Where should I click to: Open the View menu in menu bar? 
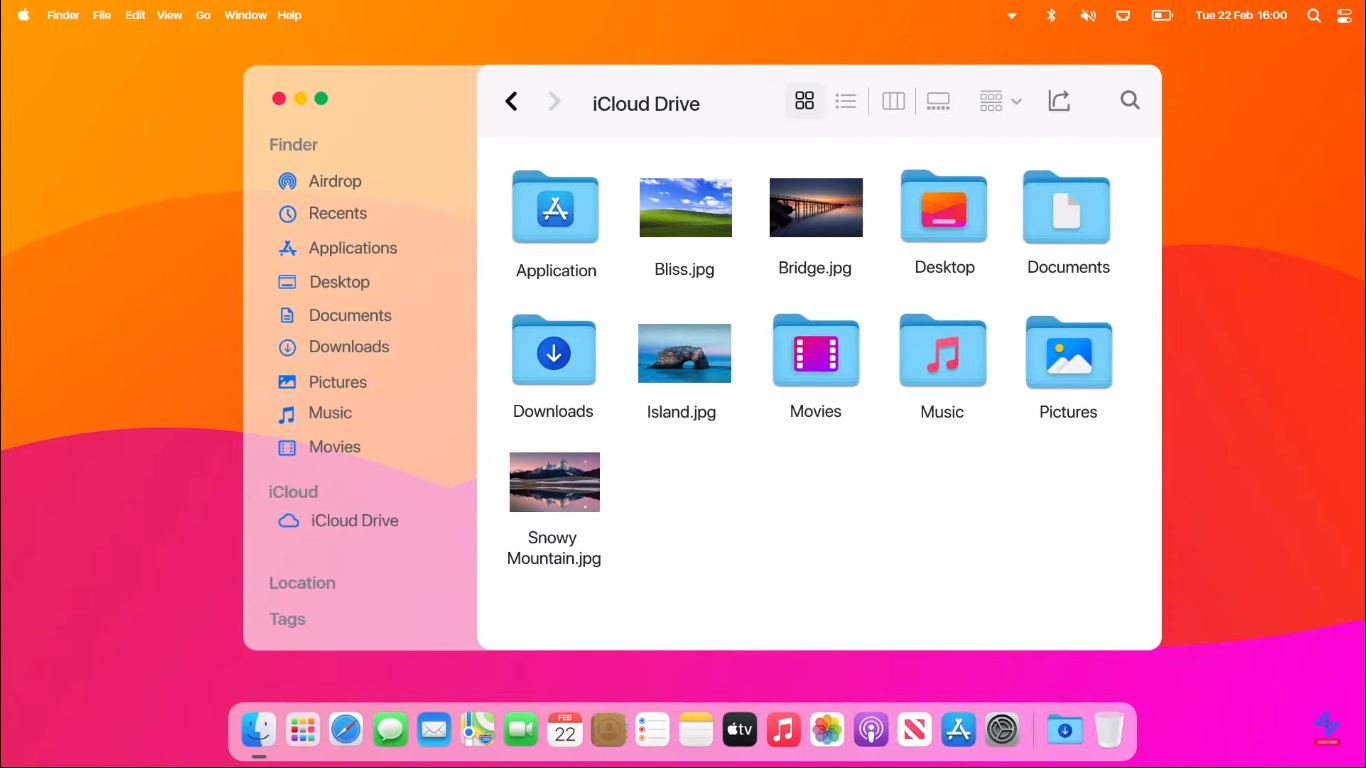pos(169,16)
